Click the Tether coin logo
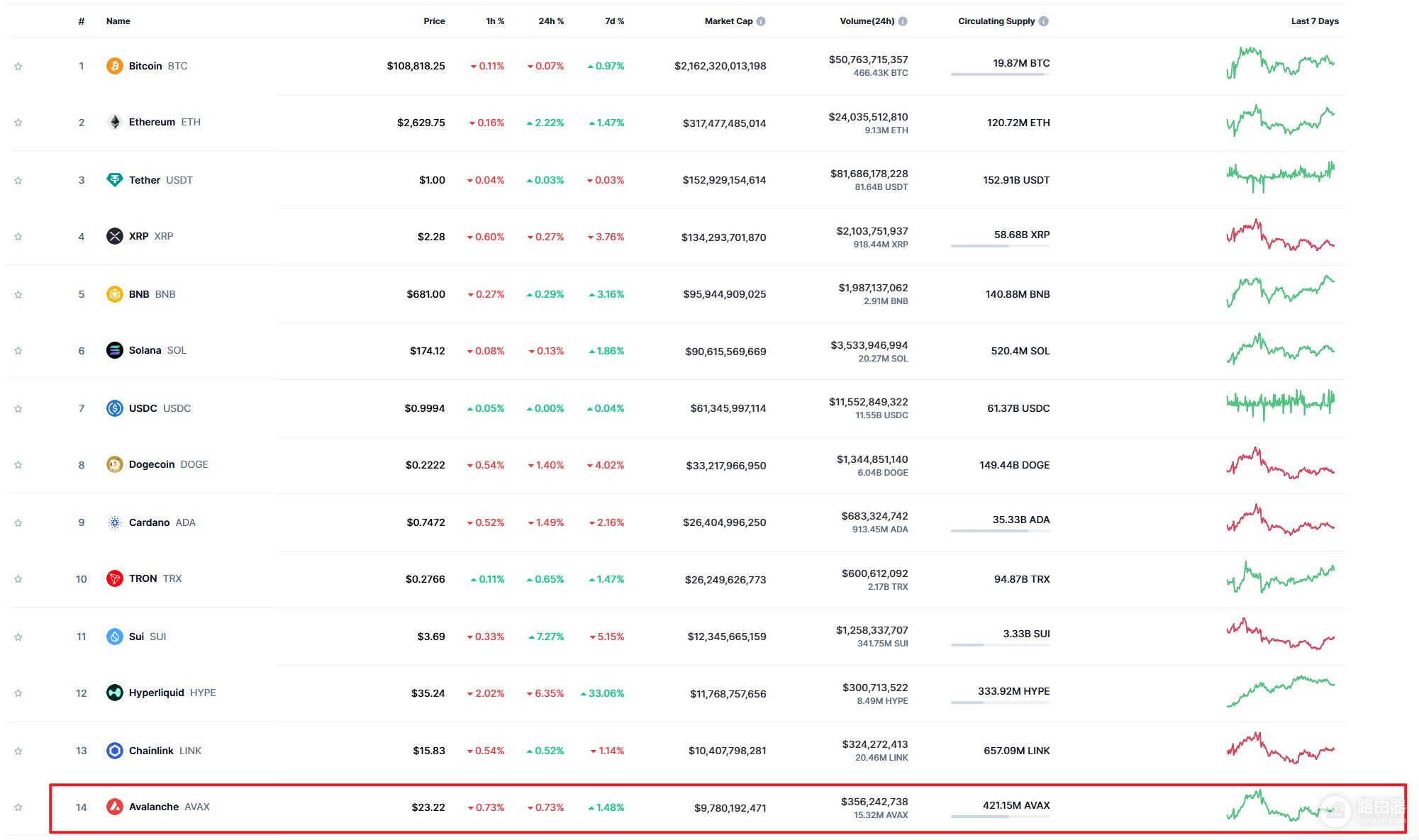The width and height of the screenshot is (1419, 840). 114,180
